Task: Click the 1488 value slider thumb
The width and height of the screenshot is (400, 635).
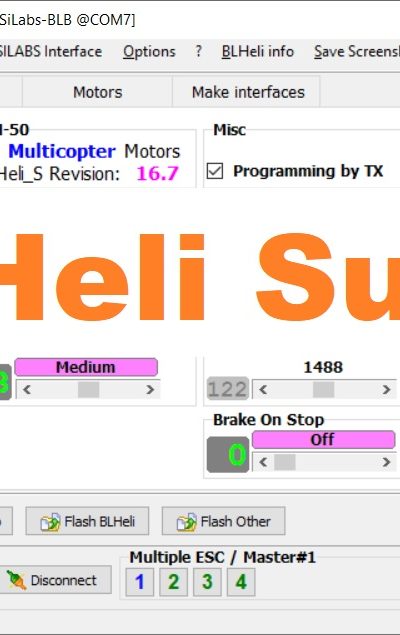Action: coord(323,390)
